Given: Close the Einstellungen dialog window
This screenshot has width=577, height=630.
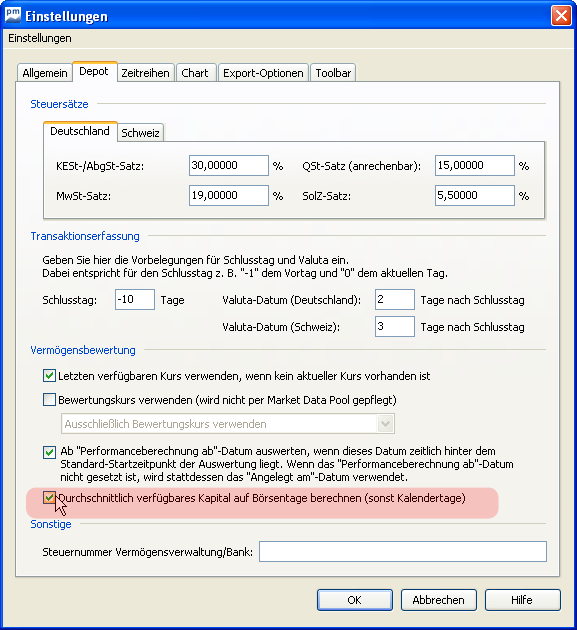Looking at the screenshot, I should coord(561,16).
